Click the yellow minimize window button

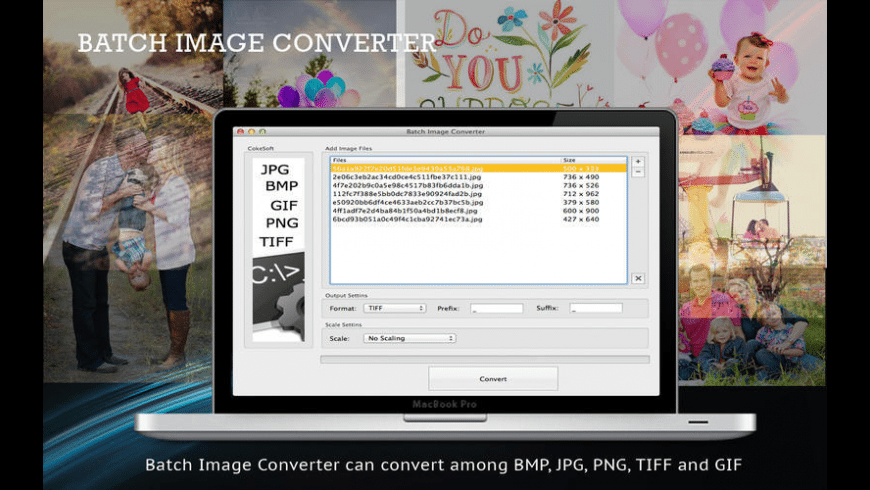[251, 132]
